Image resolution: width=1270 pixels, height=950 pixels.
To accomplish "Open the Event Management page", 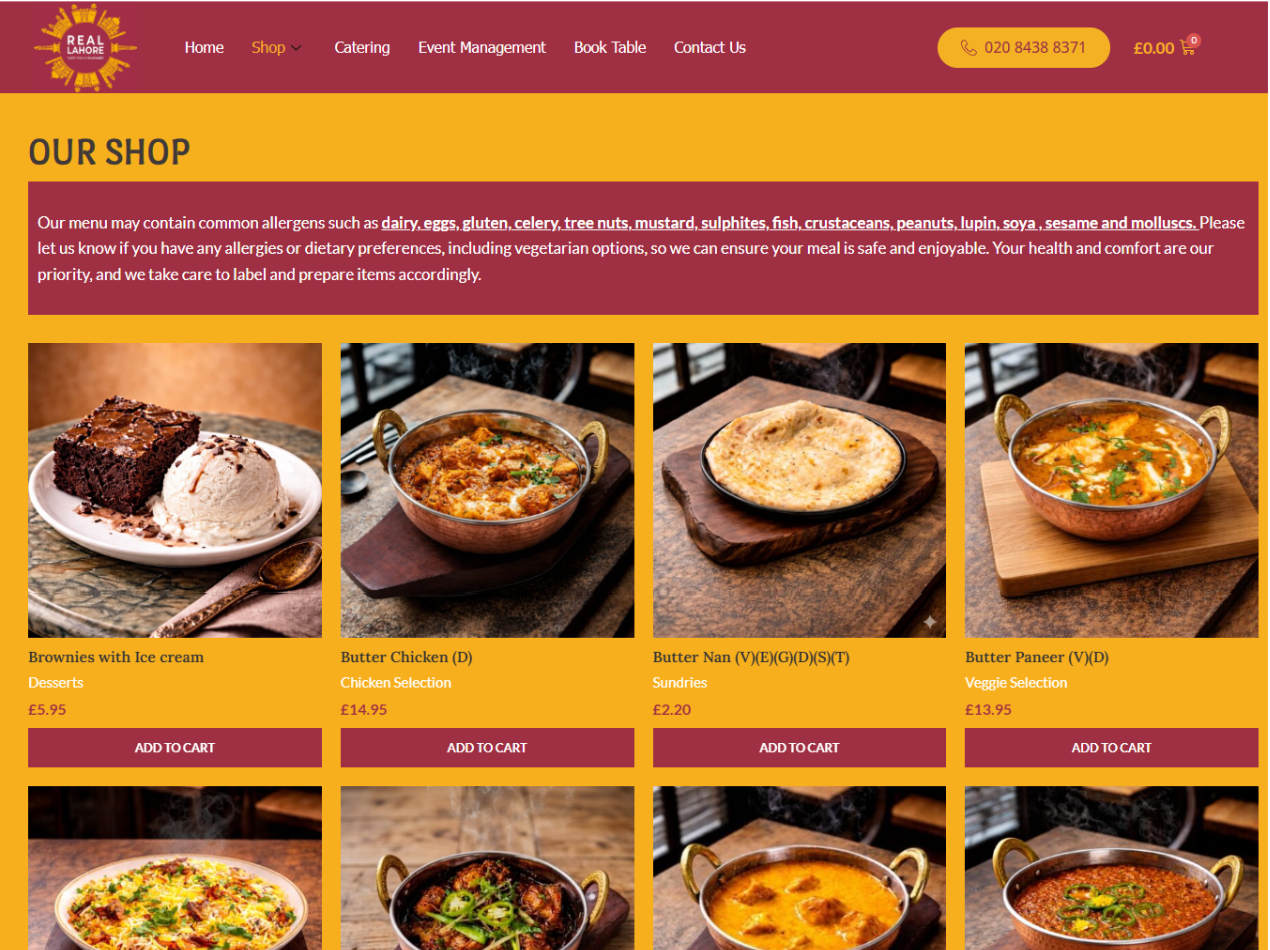I will (x=482, y=47).
